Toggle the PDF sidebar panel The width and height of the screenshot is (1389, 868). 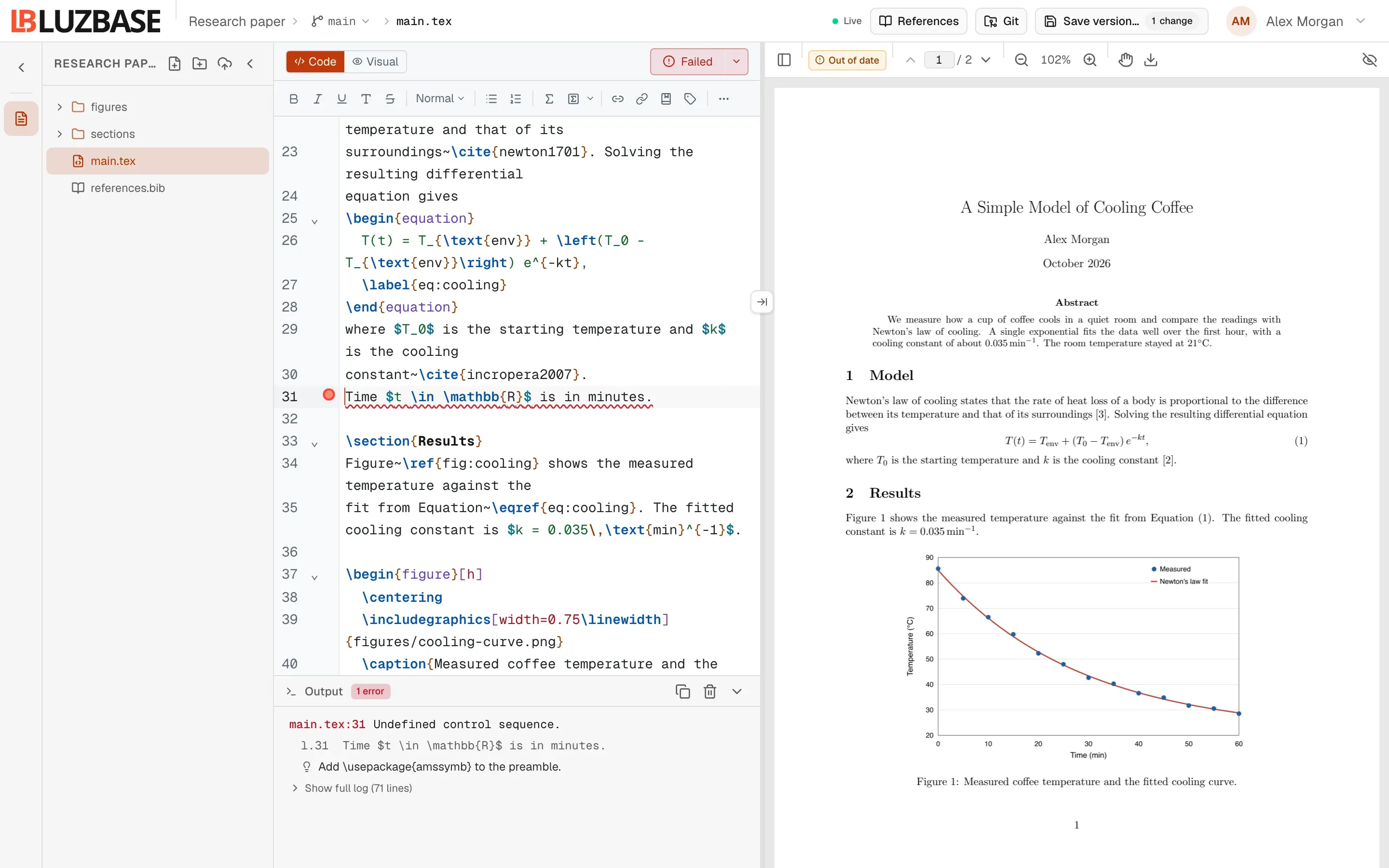784,60
